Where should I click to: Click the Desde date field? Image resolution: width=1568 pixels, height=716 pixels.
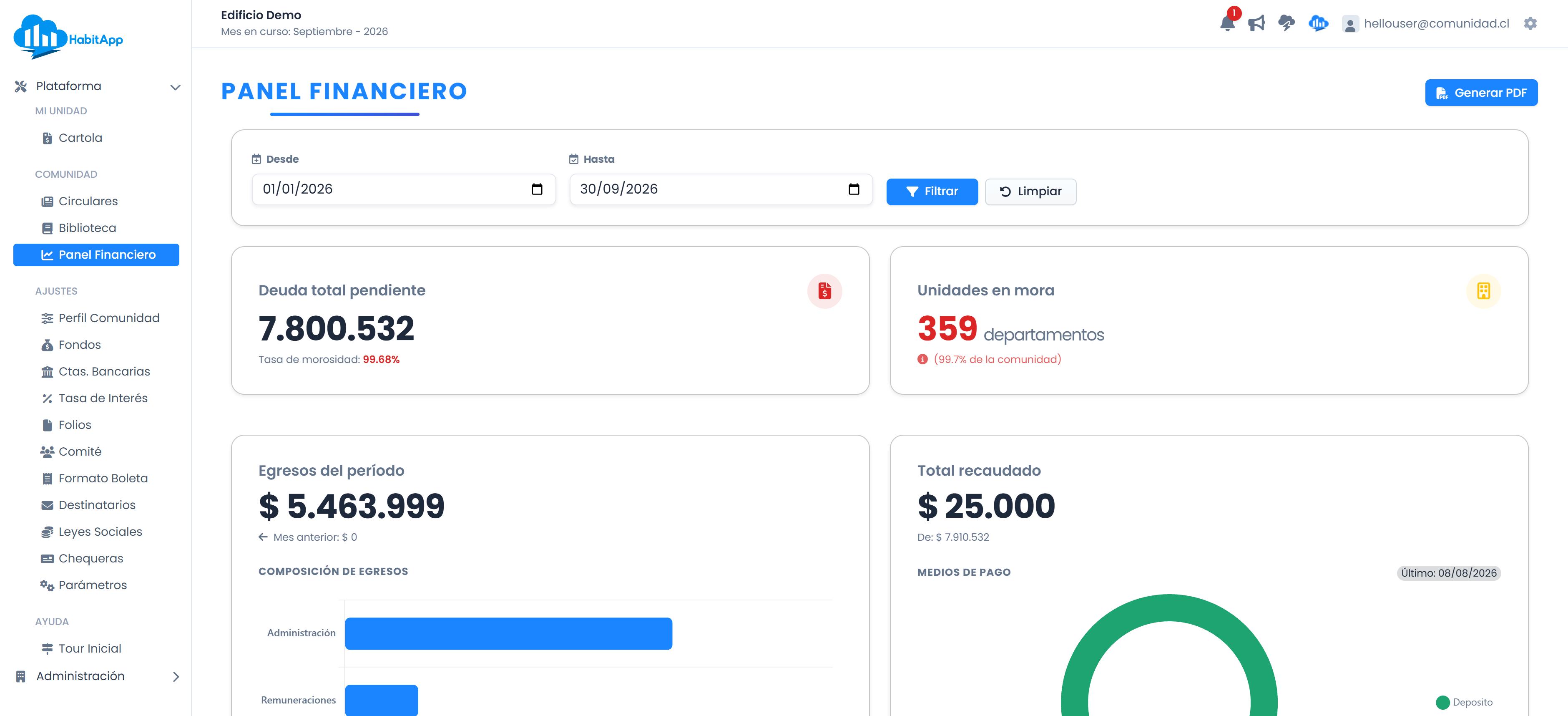coord(404,189)
